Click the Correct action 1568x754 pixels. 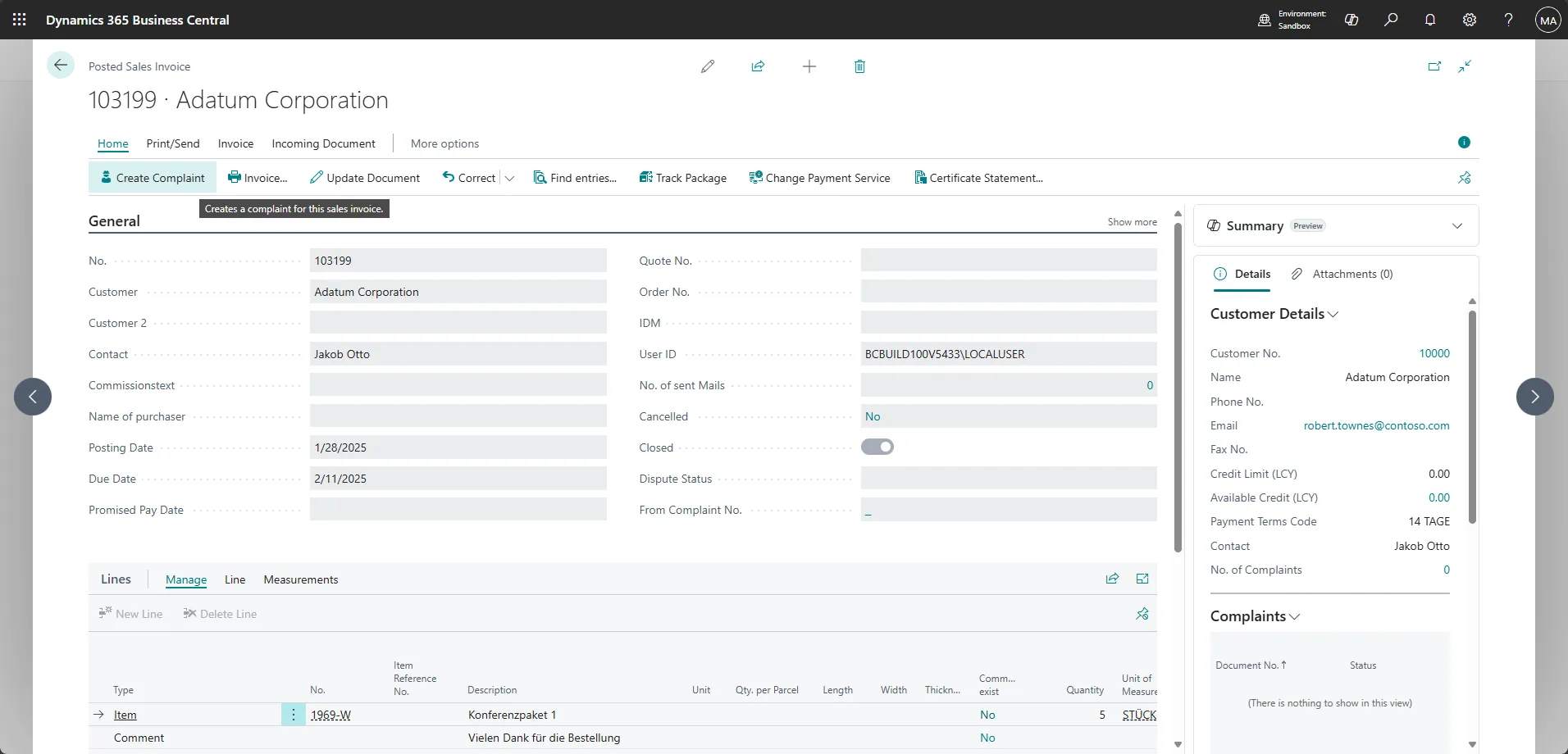(469, 178)
